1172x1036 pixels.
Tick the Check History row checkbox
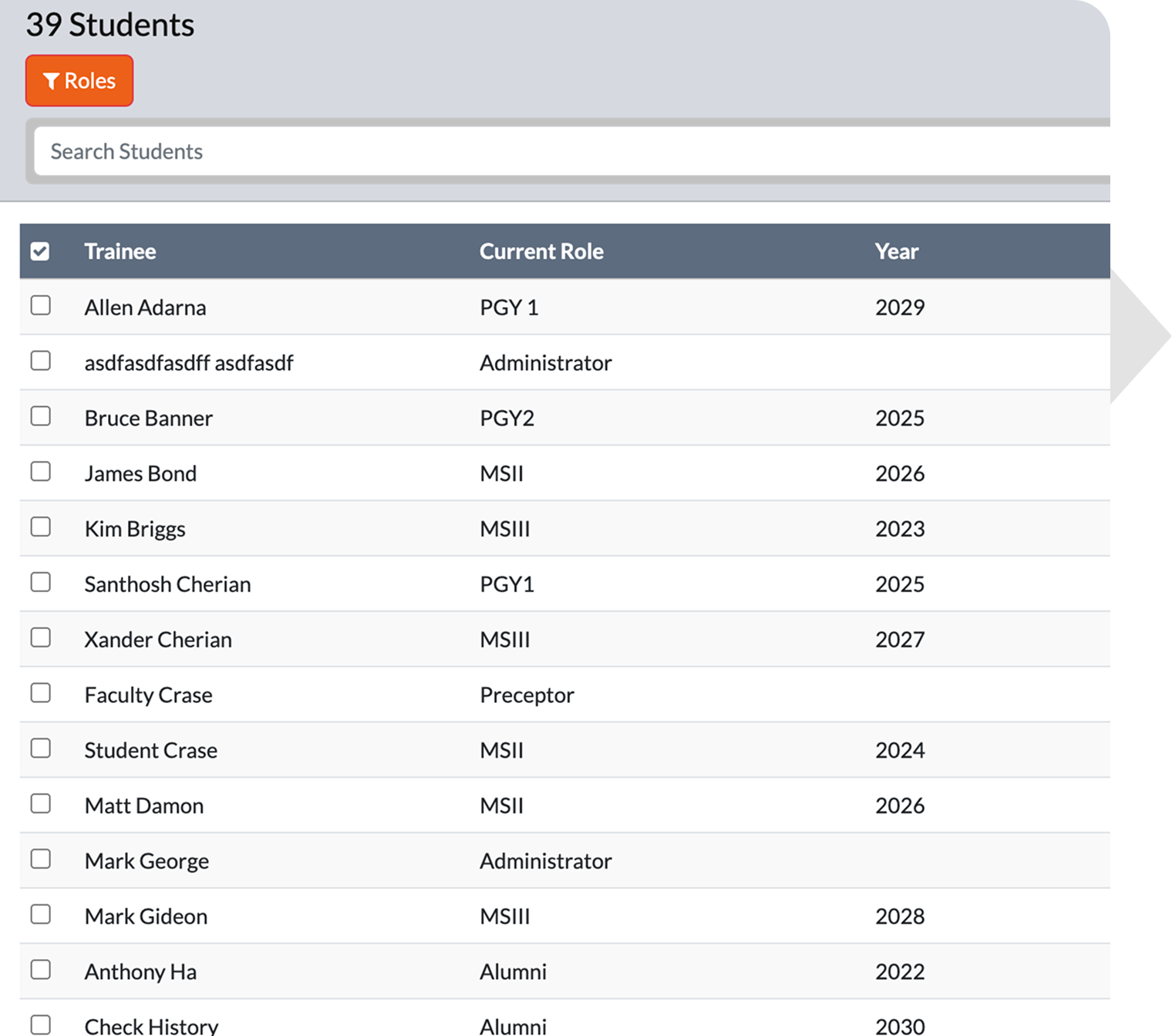[41, 1024]
